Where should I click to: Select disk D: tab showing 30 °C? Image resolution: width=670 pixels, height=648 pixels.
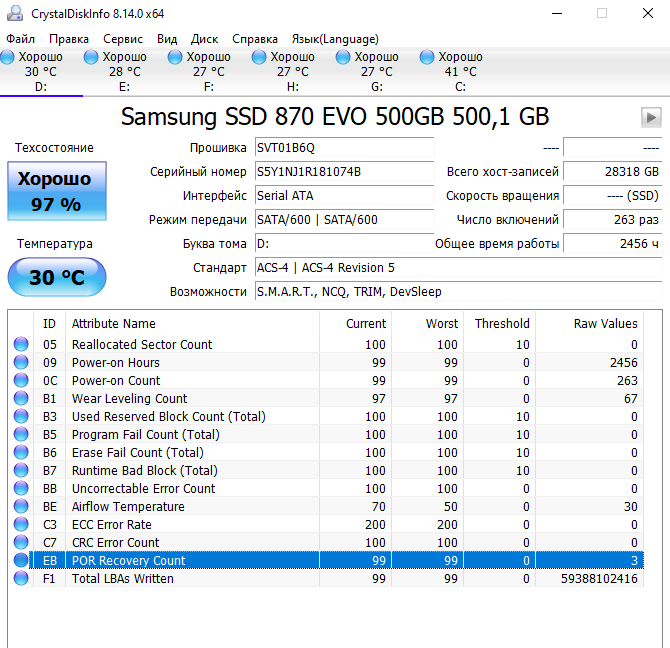41,72
